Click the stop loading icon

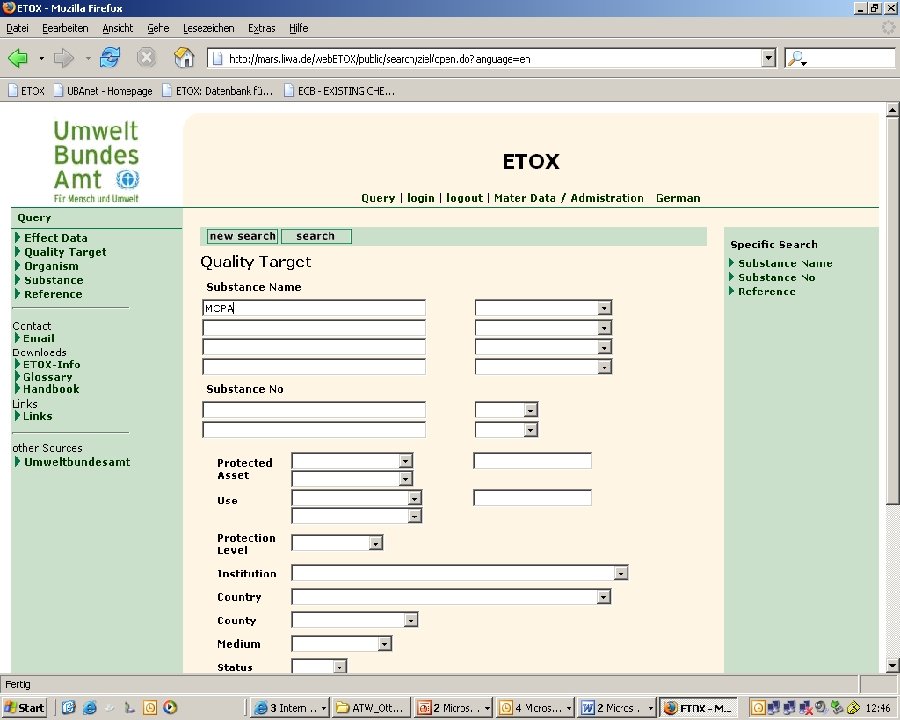coord(146,58)
